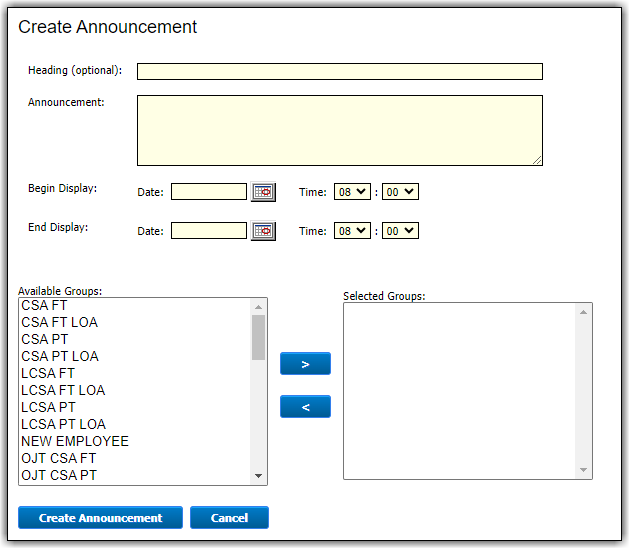Click the End Display date field

pos(209,231)
